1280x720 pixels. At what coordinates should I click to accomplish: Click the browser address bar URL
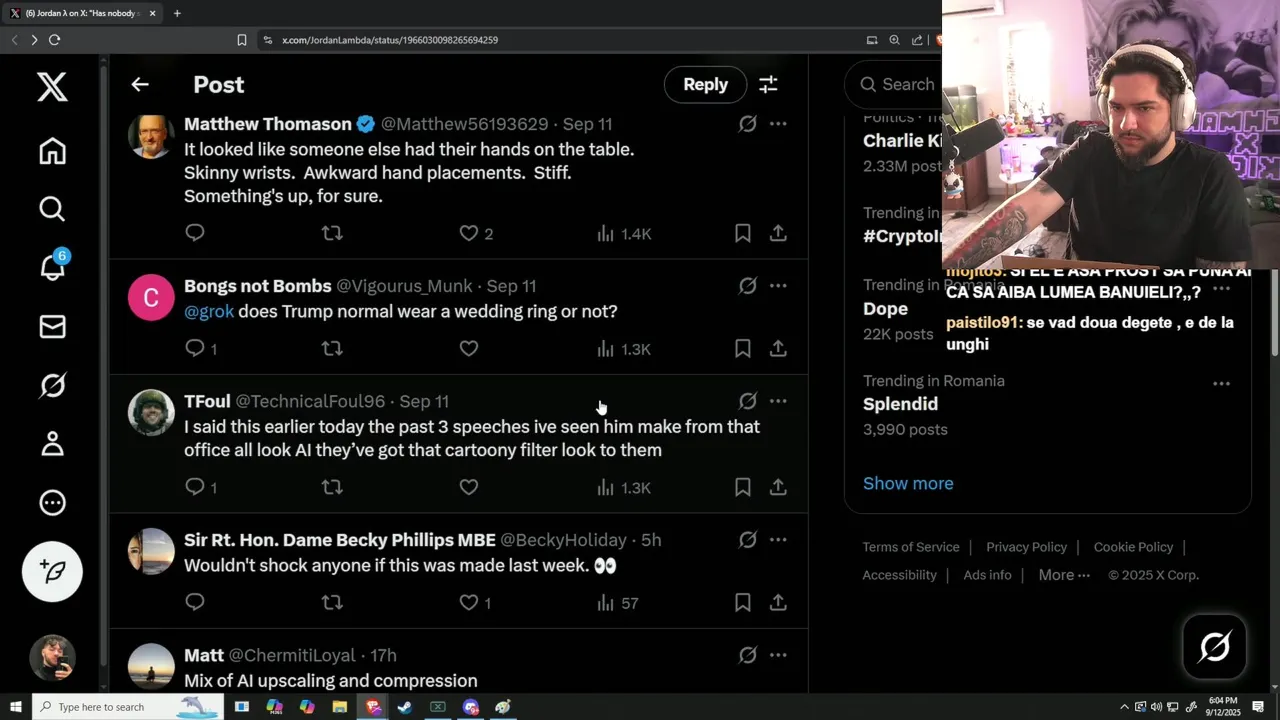pos(390,40)
